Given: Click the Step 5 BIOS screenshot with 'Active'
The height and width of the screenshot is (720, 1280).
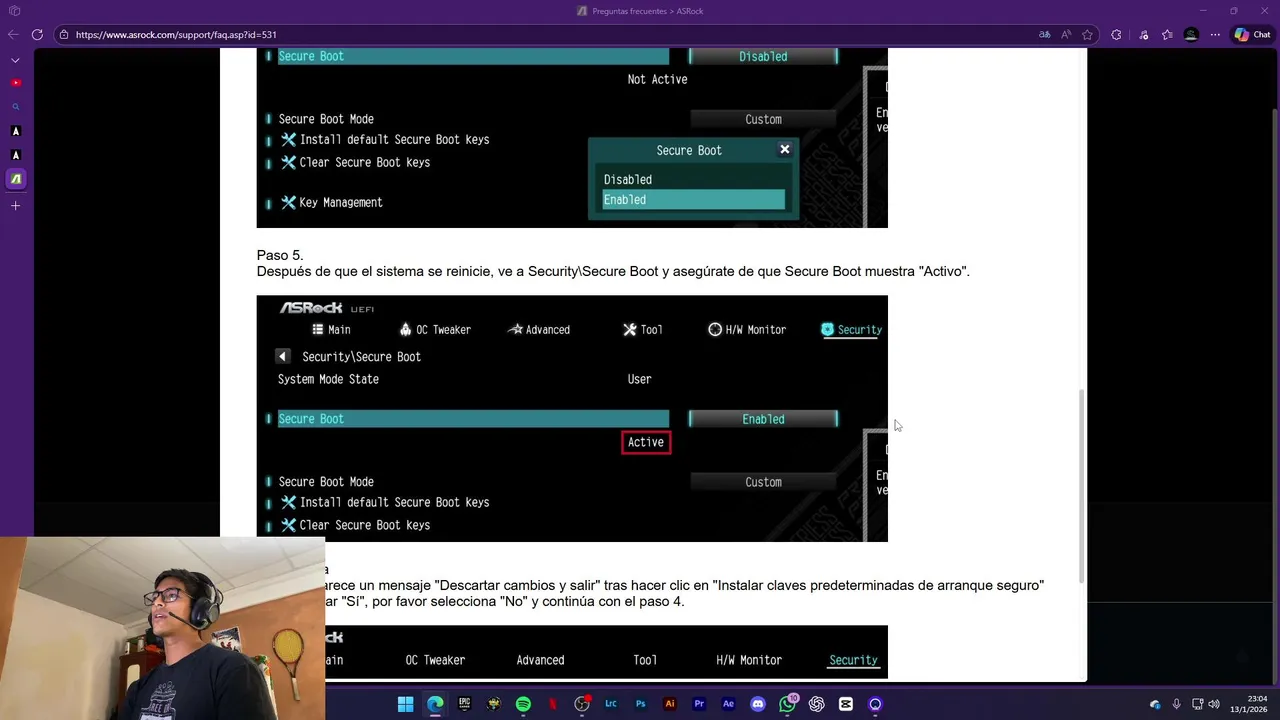Looking at the screenshot, I should [x=572, y=418].
